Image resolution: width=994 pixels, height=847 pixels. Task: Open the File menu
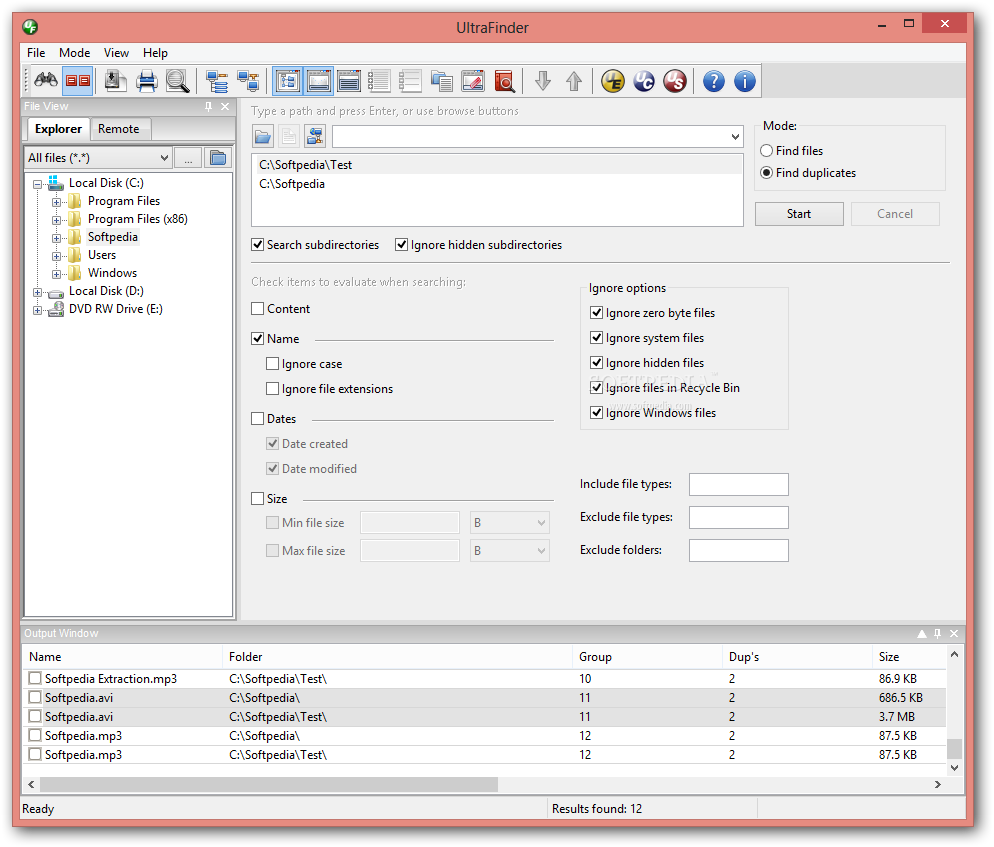[36, 53]
